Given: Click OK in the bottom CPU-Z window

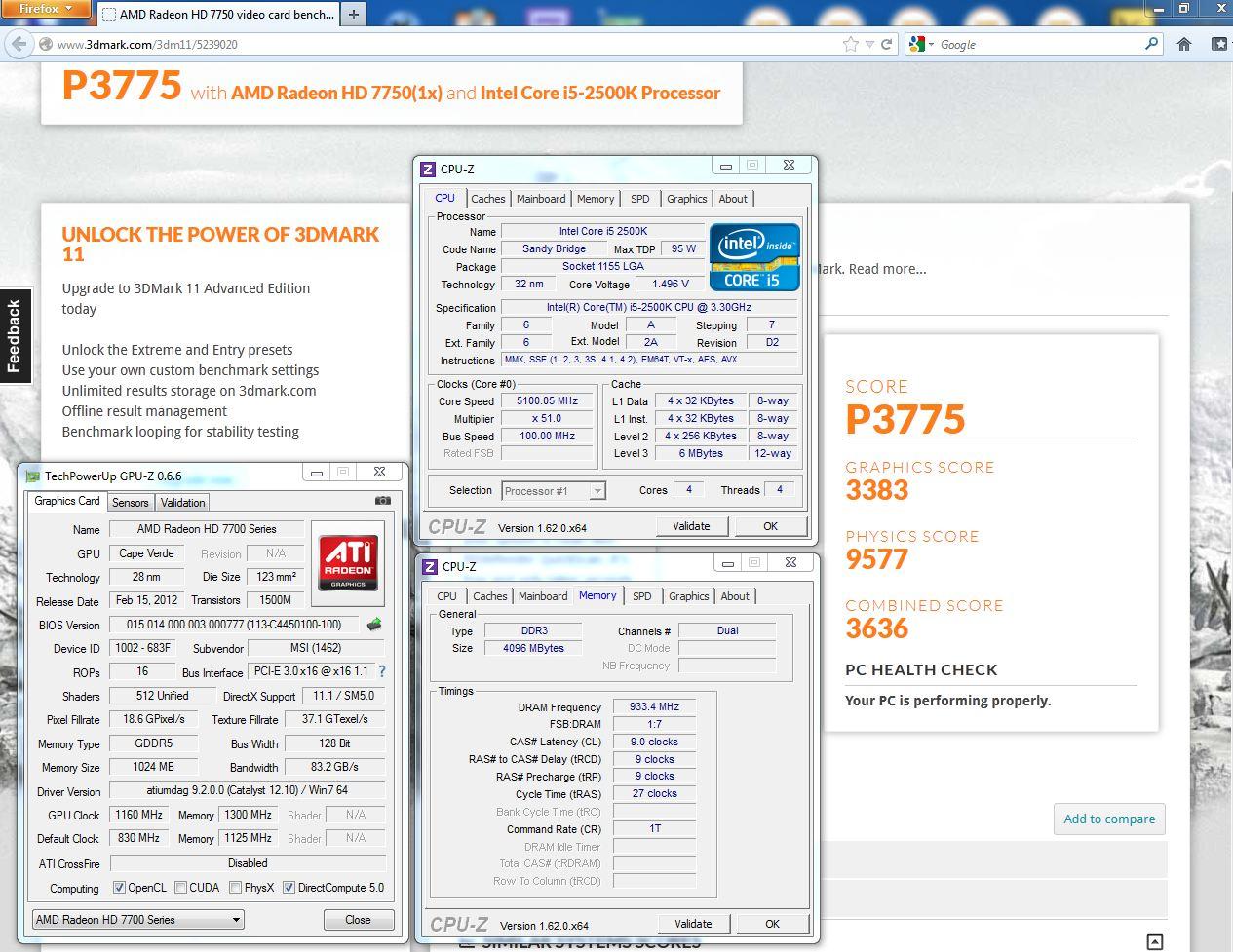Looking at the screenshot, I should pos(772,924).
